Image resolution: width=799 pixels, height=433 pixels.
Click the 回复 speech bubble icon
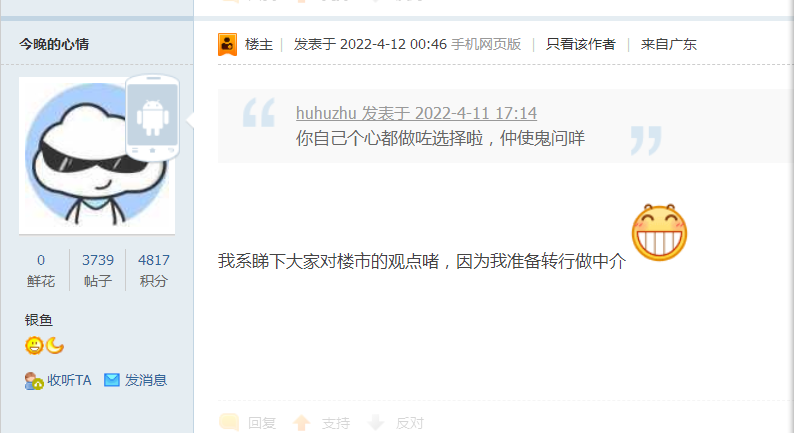pos(229,422)
